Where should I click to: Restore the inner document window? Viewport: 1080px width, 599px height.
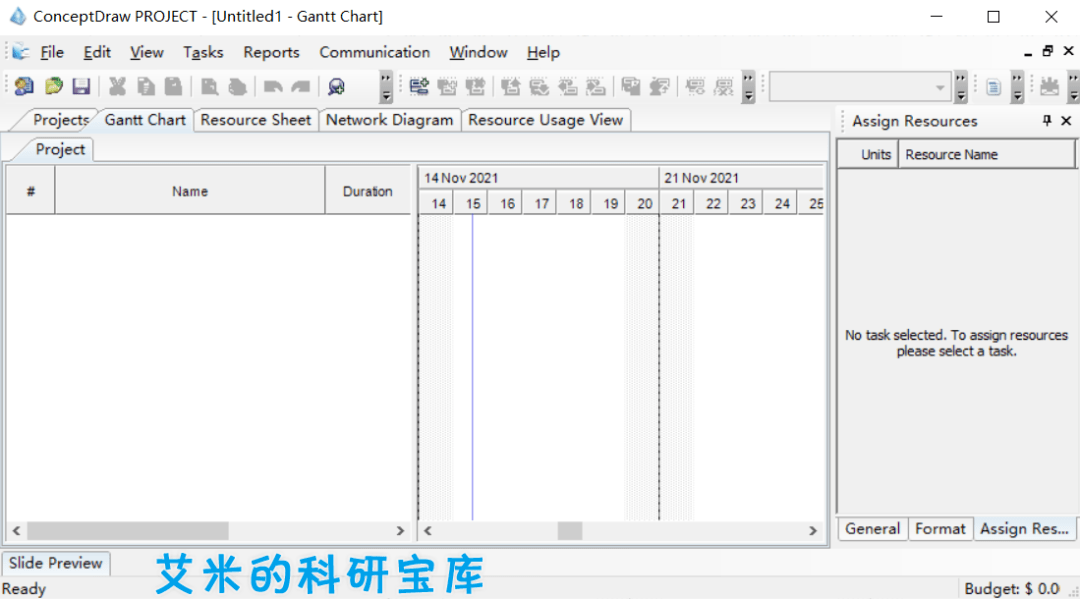pos(1048,51)
